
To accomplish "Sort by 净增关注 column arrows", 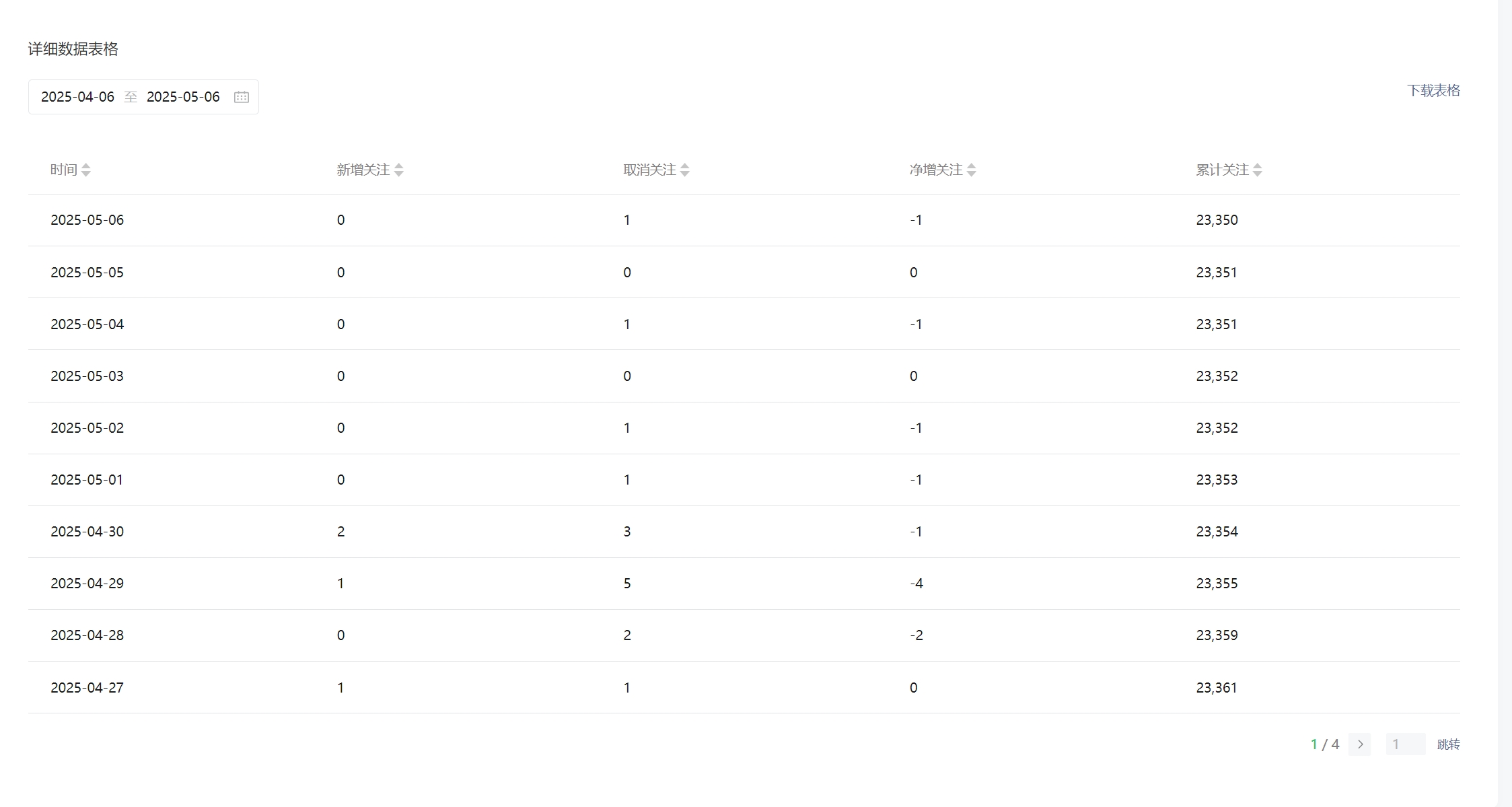I will [971, 170].
